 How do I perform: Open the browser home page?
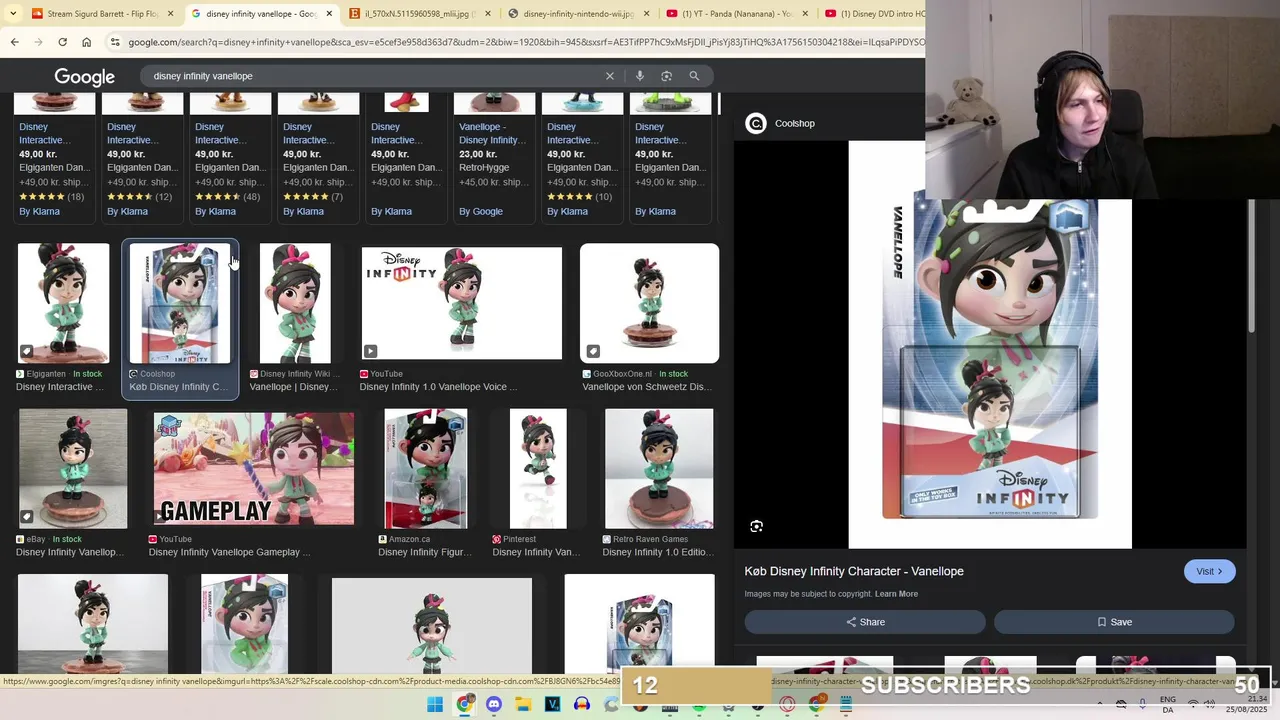point(86,42)
